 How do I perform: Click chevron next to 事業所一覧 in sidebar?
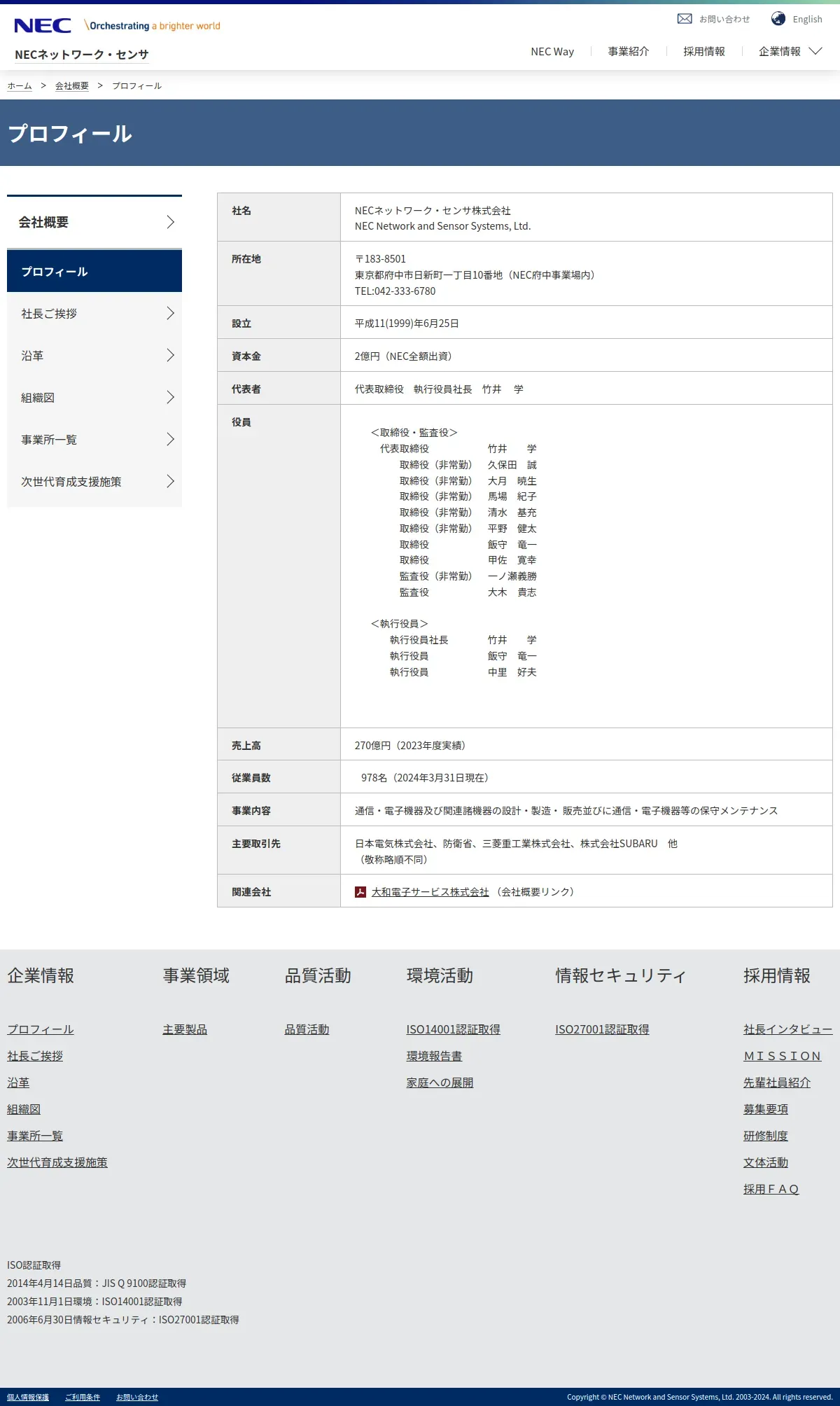click(x=170, y=439)
